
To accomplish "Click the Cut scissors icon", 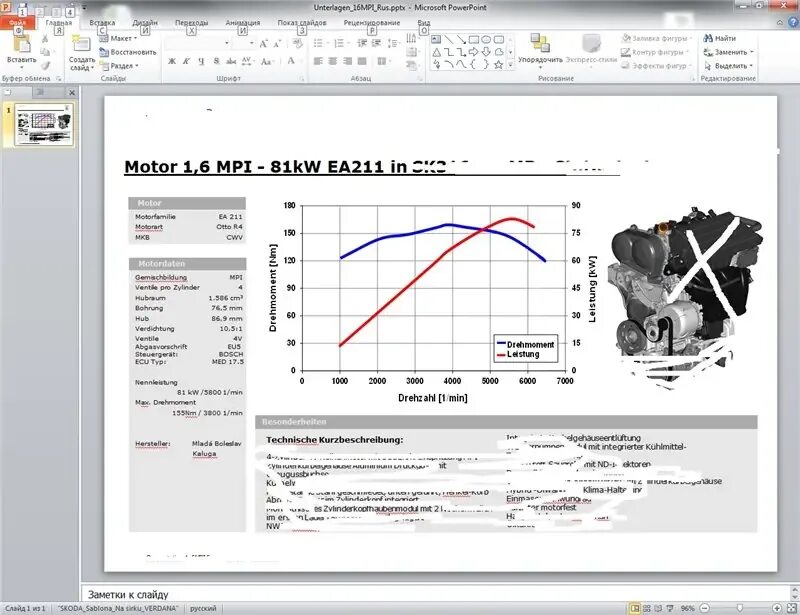I will [45, 39].
